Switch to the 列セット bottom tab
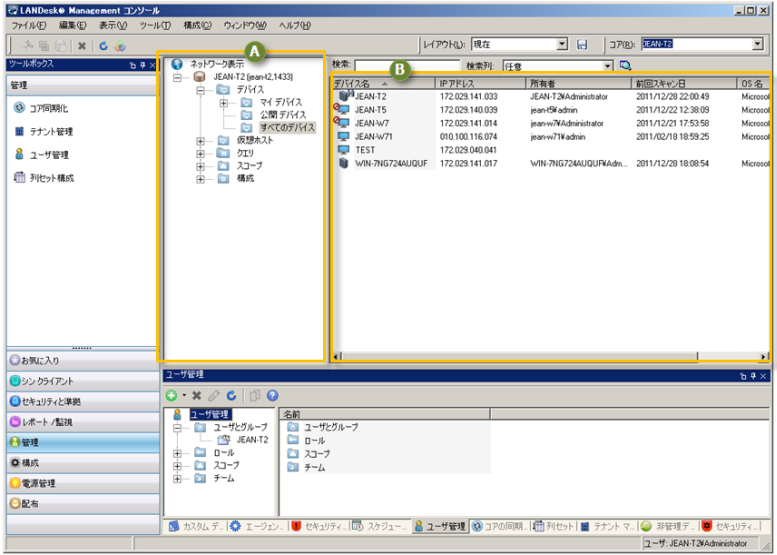The width and height of the screenshot is (777, 555). [x=554, y=526]
